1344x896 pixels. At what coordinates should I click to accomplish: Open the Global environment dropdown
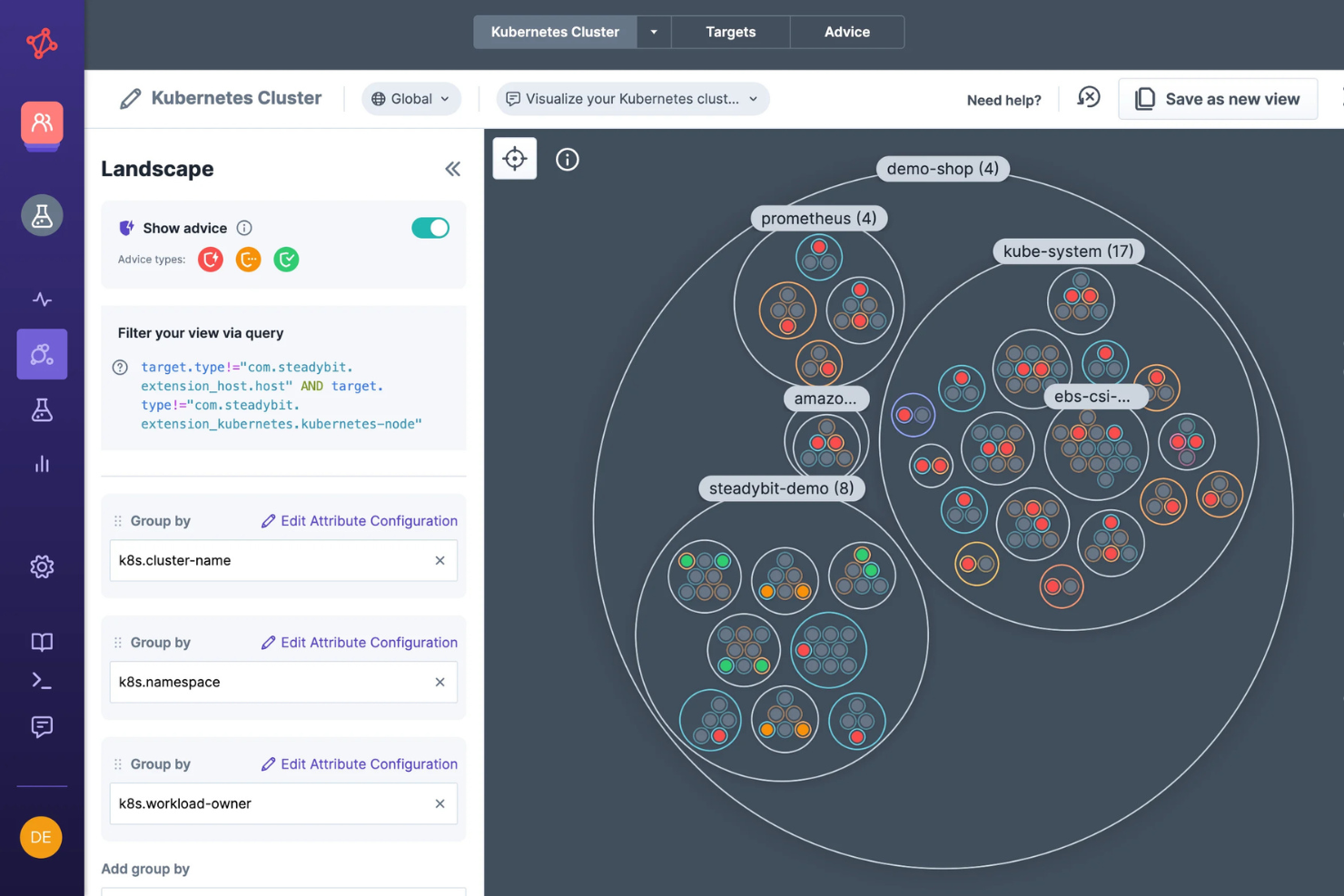click(x=411, y=99)
